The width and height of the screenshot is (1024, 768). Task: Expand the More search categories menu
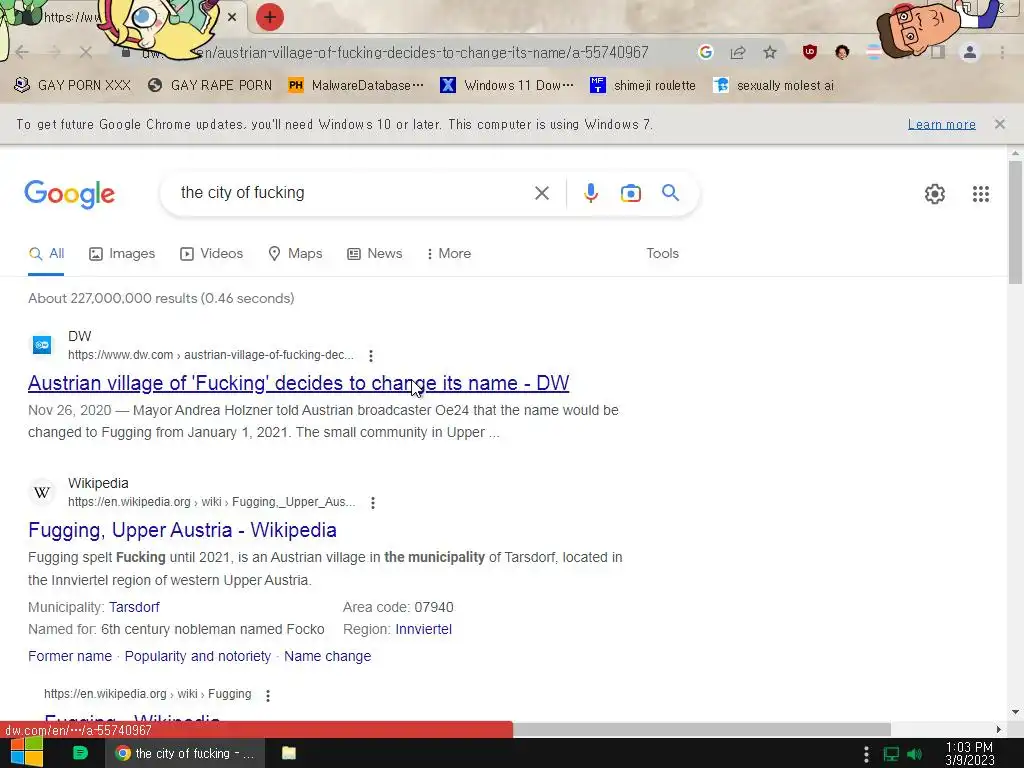[448, 253]
